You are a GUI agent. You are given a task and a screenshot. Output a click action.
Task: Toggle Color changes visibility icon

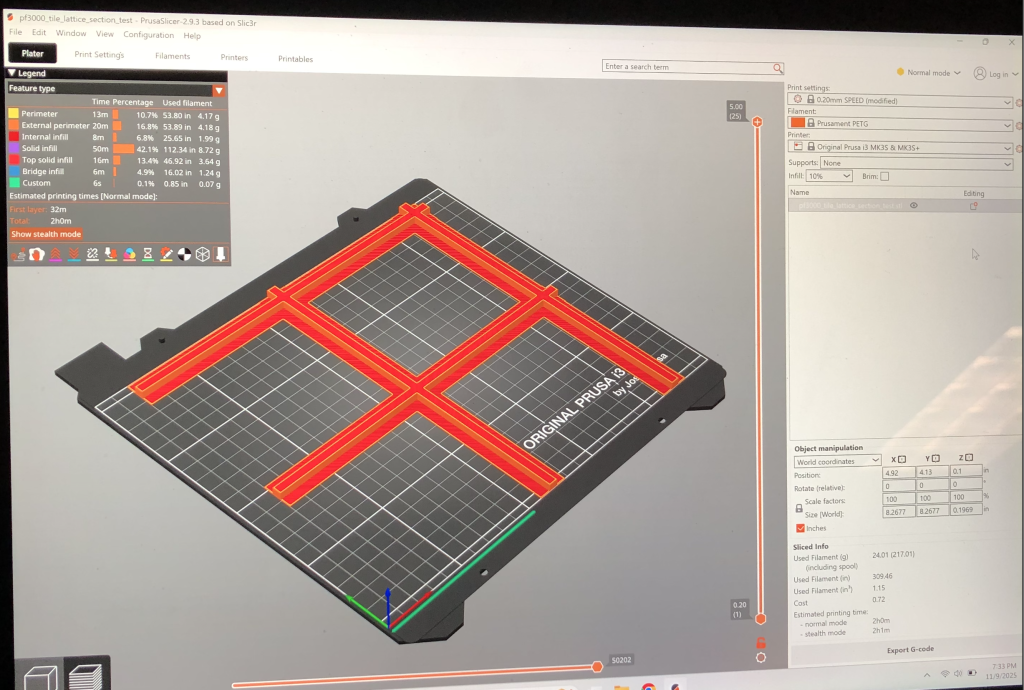tap(129, 255)
